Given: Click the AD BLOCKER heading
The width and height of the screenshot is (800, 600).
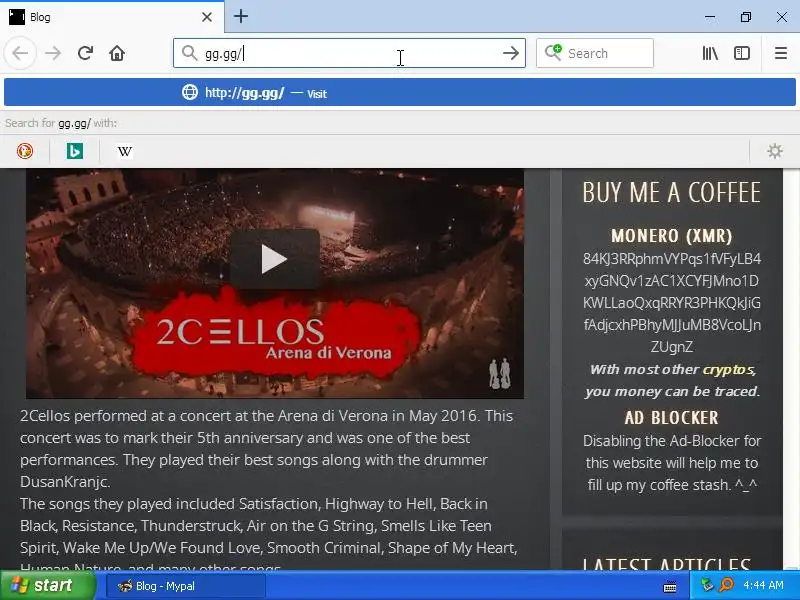Looking at the screenshot, I should point(671,418).
